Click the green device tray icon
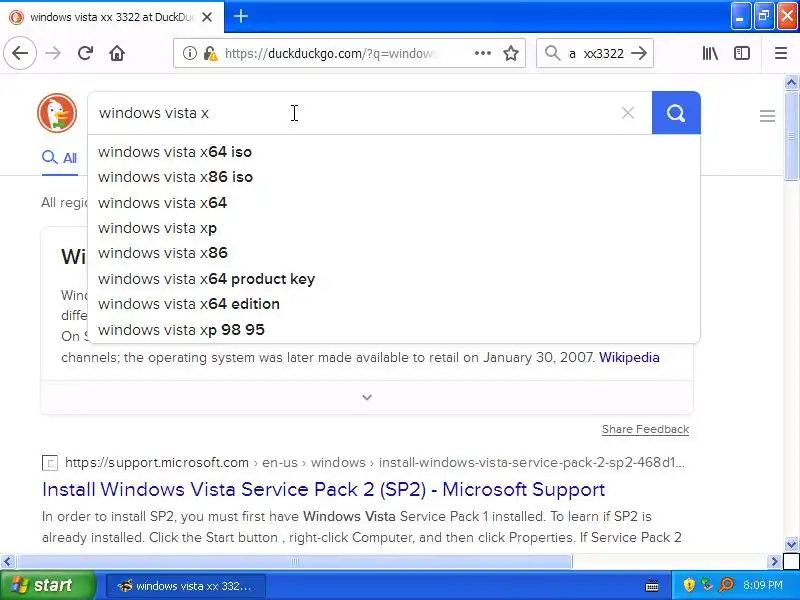Screen dimensions: 800x600 pos(707,585)
